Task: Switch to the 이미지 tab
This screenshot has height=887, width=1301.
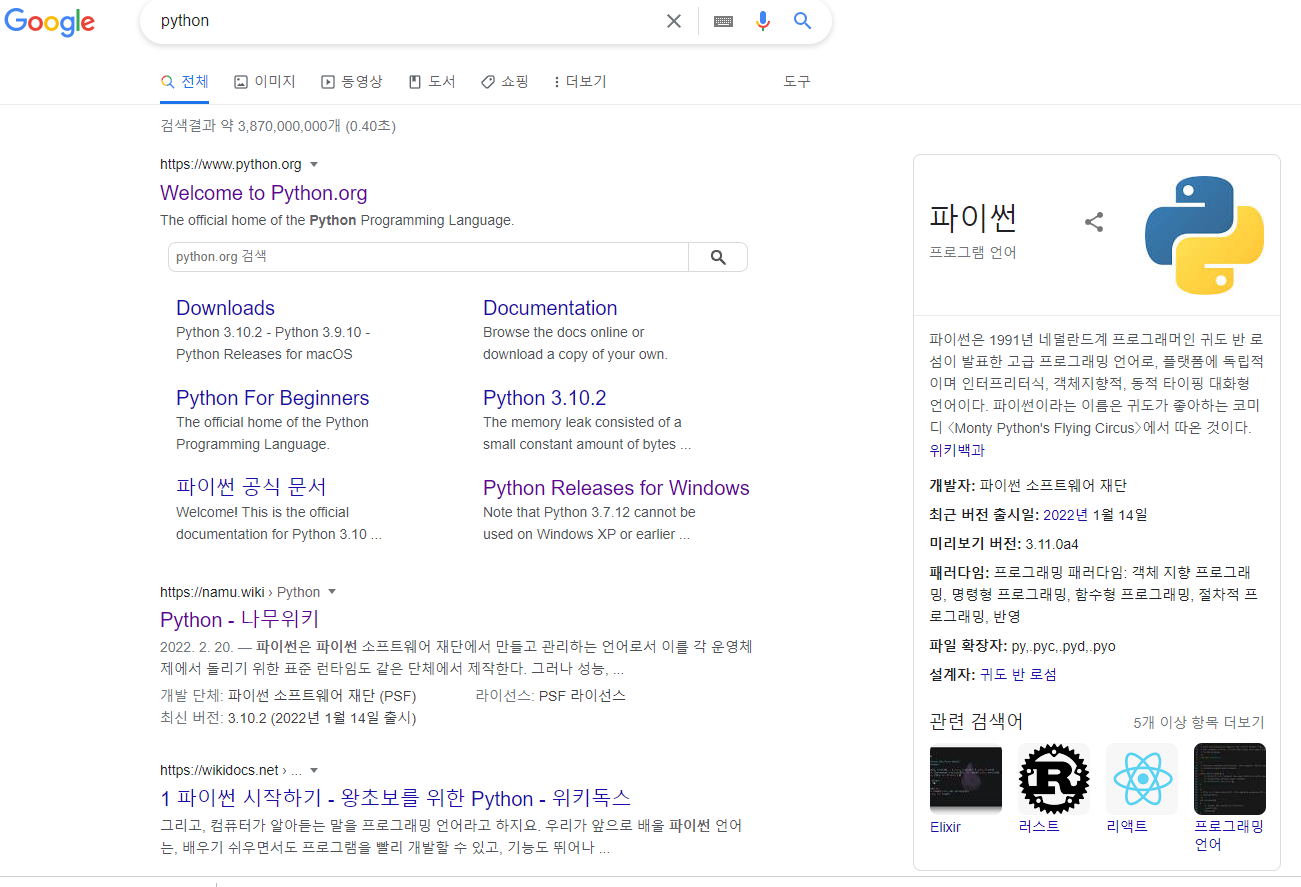Action: (265, 82)
